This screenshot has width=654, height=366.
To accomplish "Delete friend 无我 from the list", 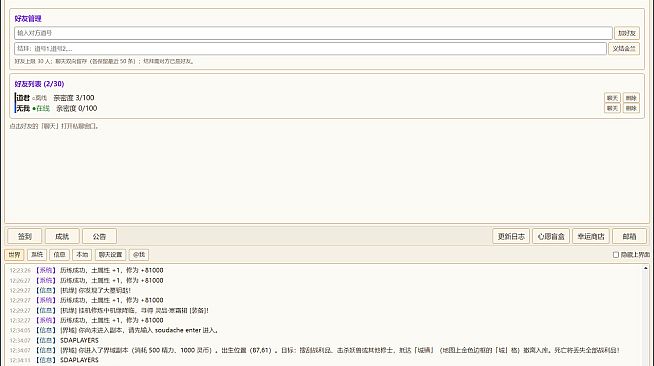I will [x=631, y=108].
